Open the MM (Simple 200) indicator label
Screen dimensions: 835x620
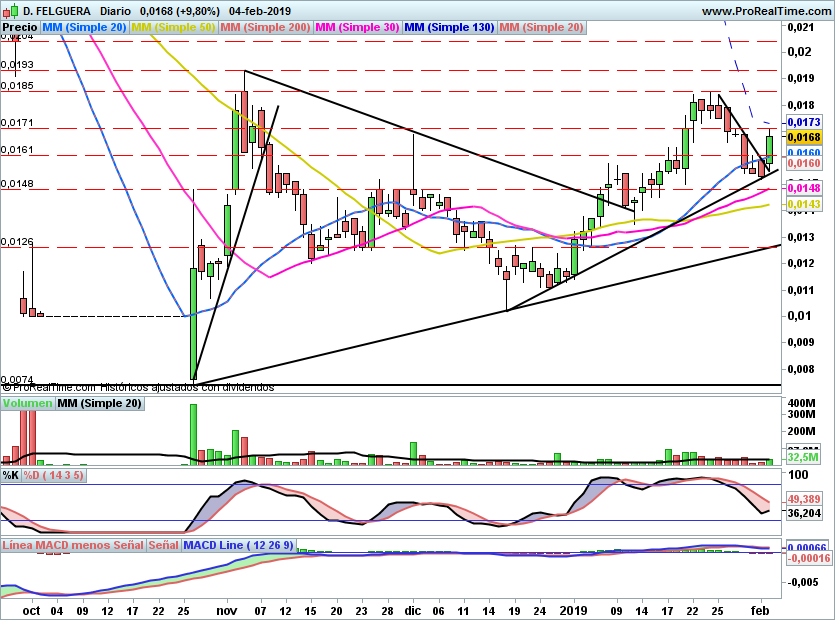point(265,27)
